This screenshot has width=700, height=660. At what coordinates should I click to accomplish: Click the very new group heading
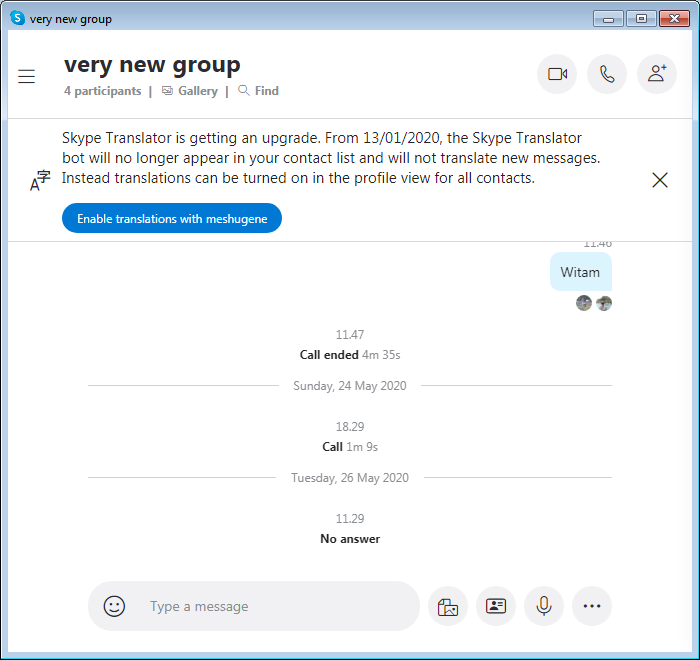[x=152, y=65]
